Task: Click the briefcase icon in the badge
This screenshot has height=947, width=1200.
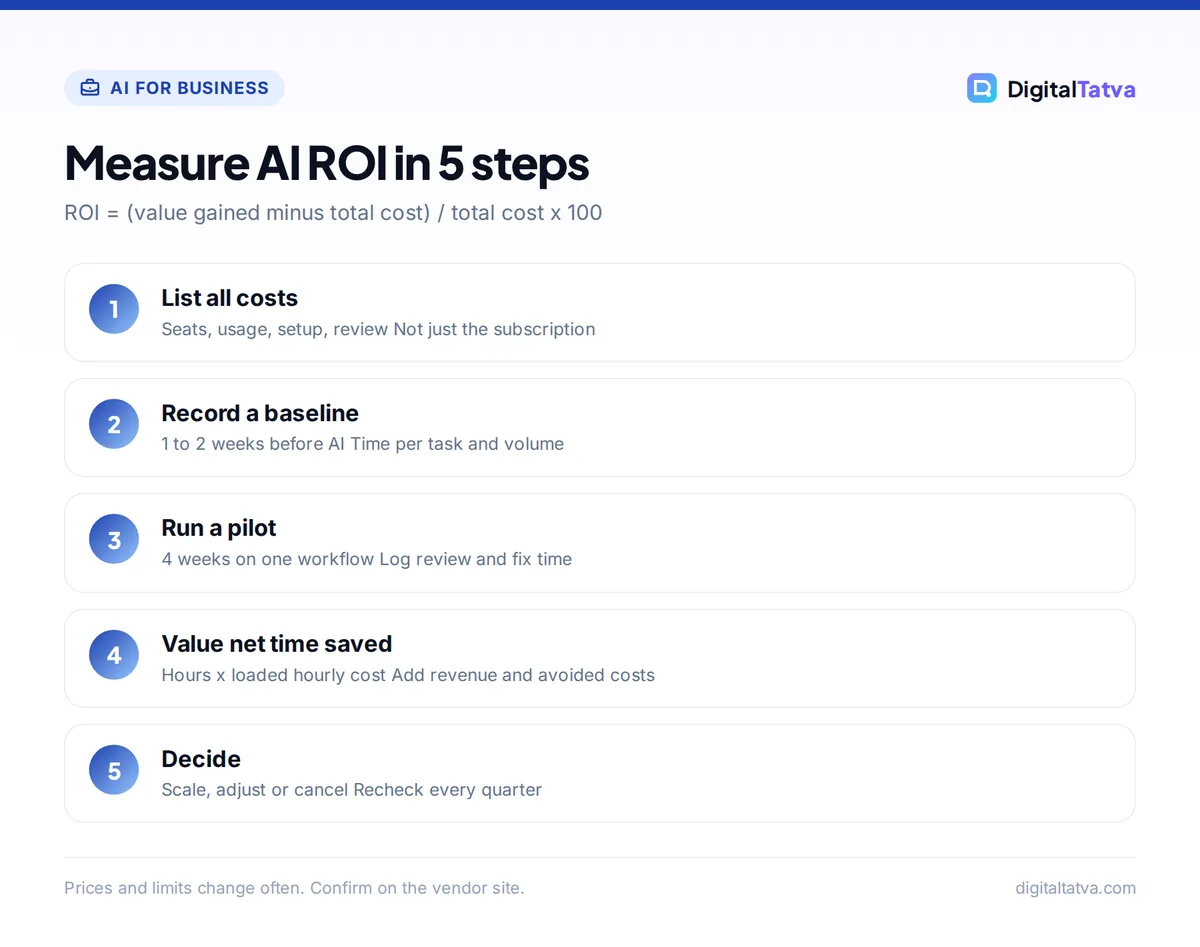Action: [x=90, y=88]
